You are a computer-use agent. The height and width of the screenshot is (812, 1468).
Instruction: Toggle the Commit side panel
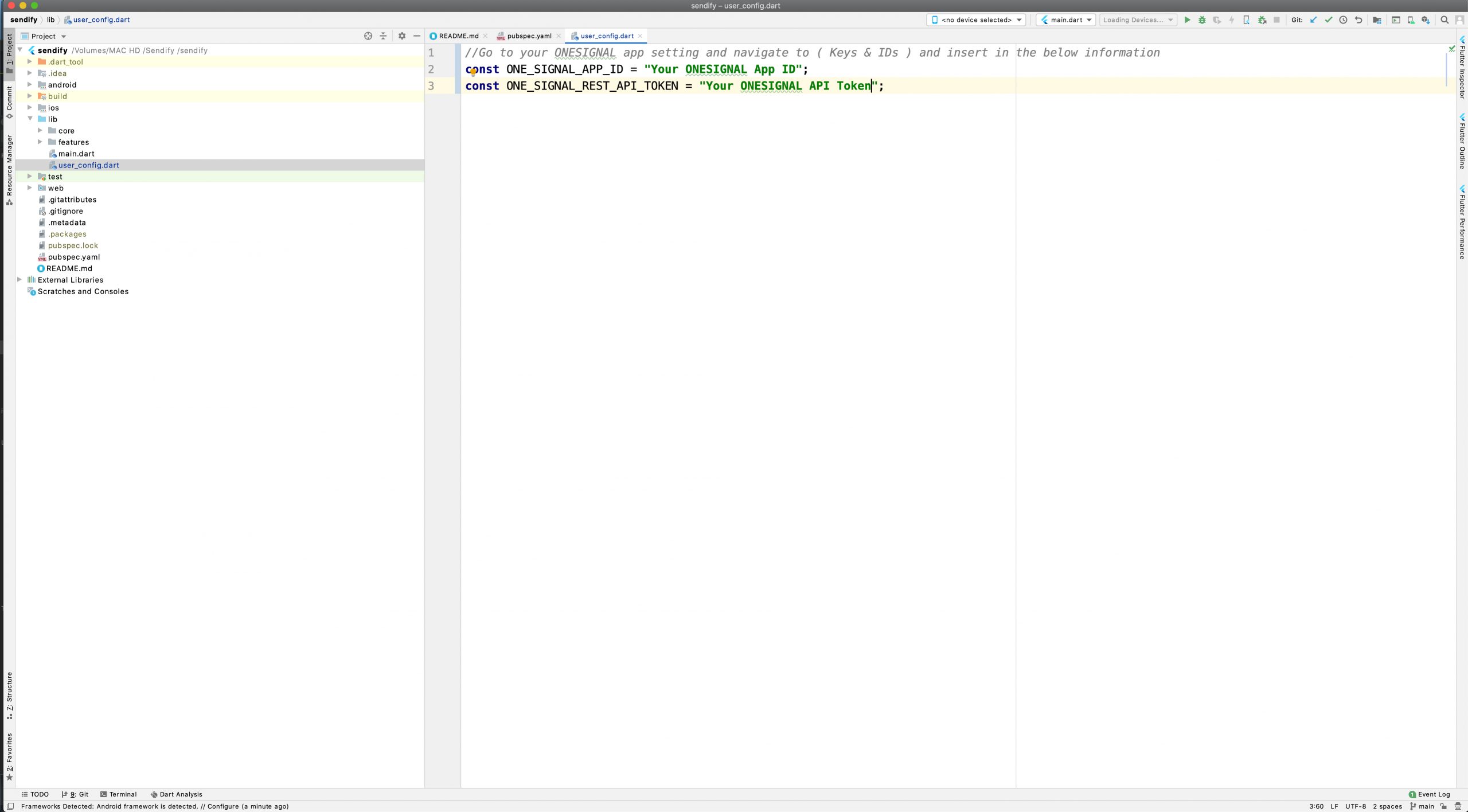click(9, 103)
